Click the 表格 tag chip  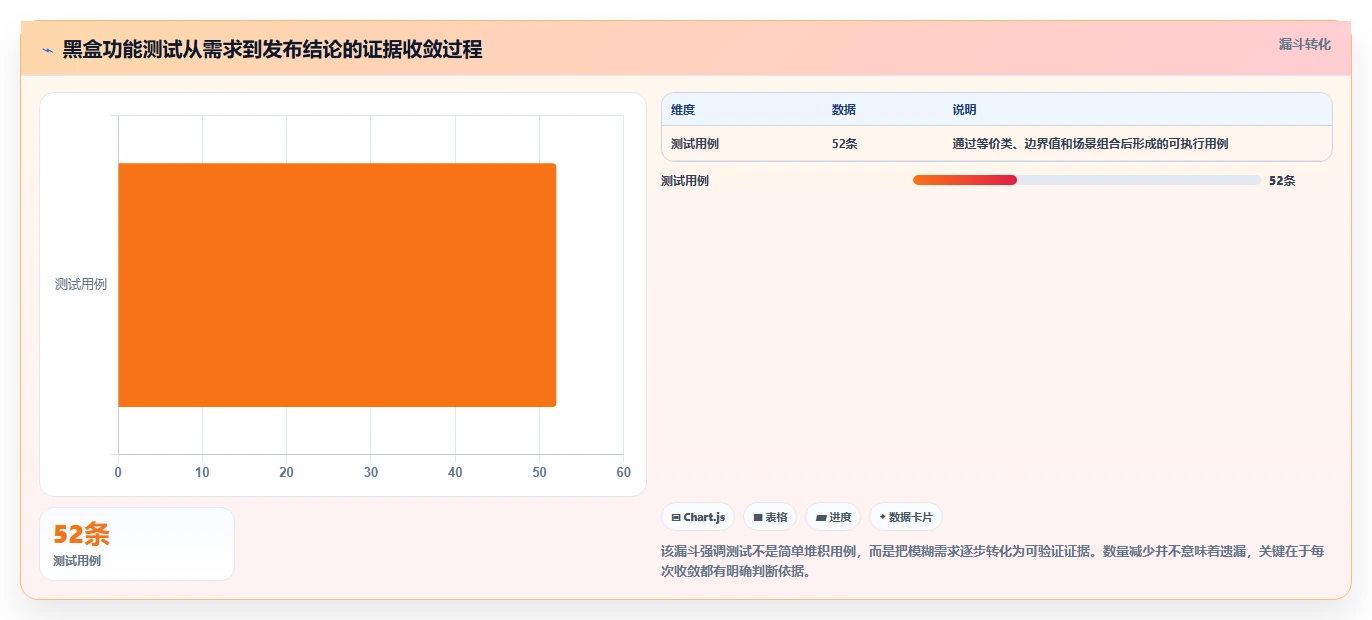770,517
